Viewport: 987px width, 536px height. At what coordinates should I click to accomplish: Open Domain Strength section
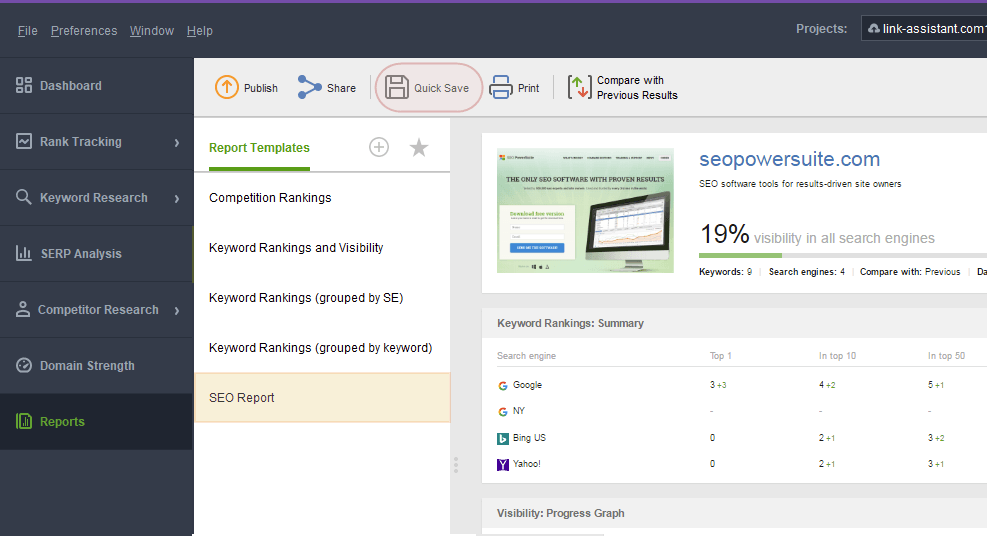click(87, 366)
